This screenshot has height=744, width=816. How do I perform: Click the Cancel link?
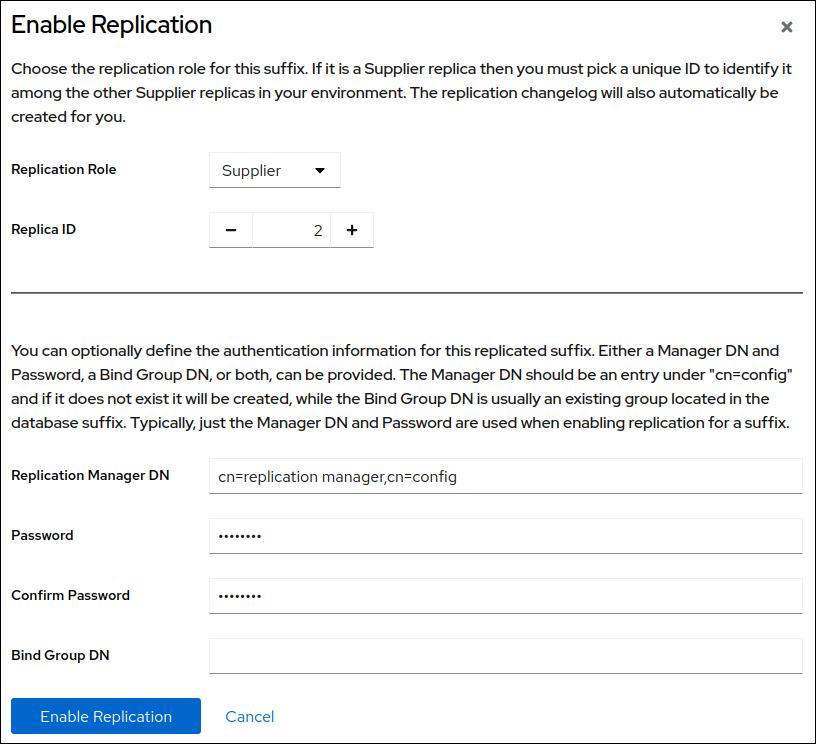coord(250,716)
